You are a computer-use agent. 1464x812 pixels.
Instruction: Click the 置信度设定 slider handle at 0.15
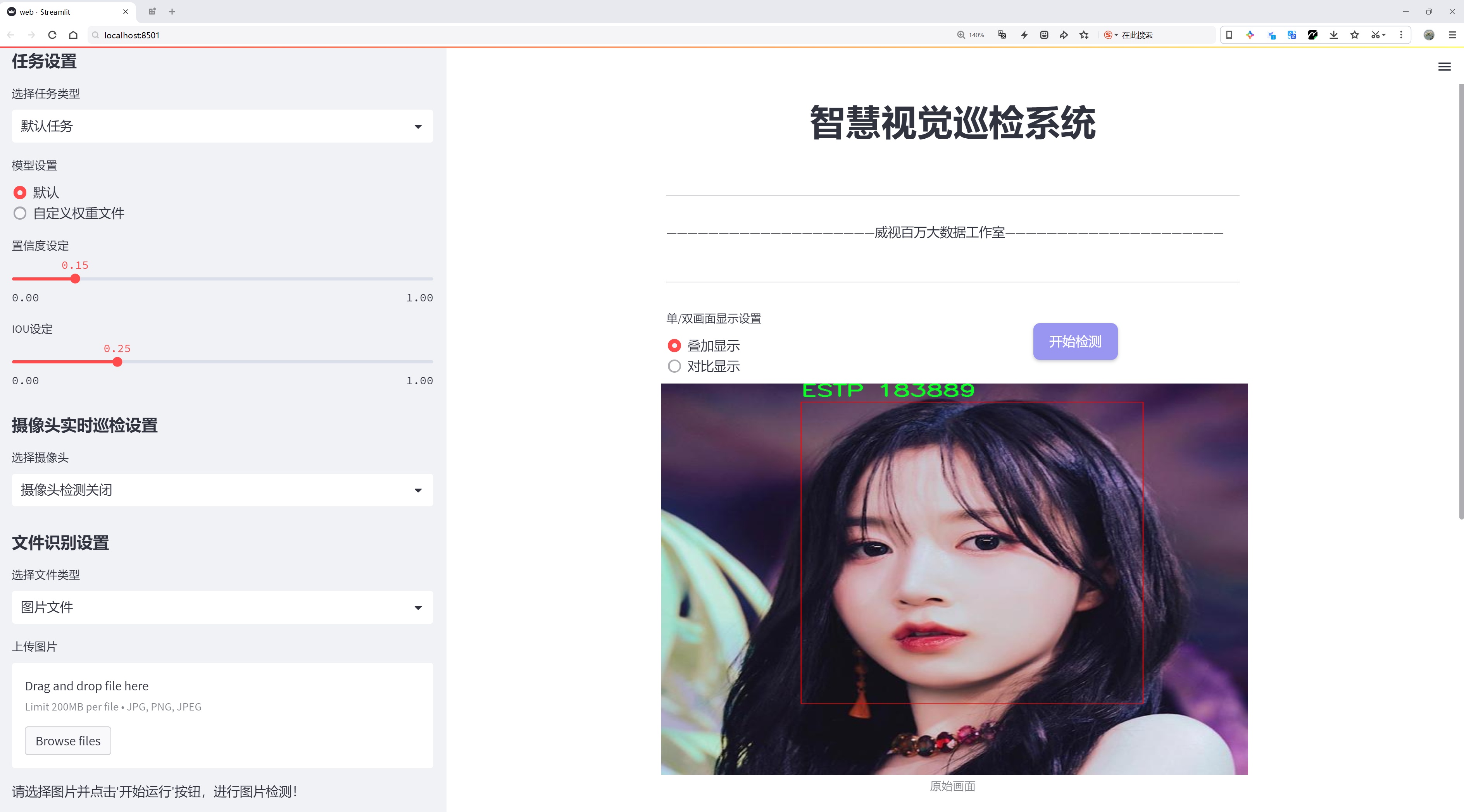point(75,279)
